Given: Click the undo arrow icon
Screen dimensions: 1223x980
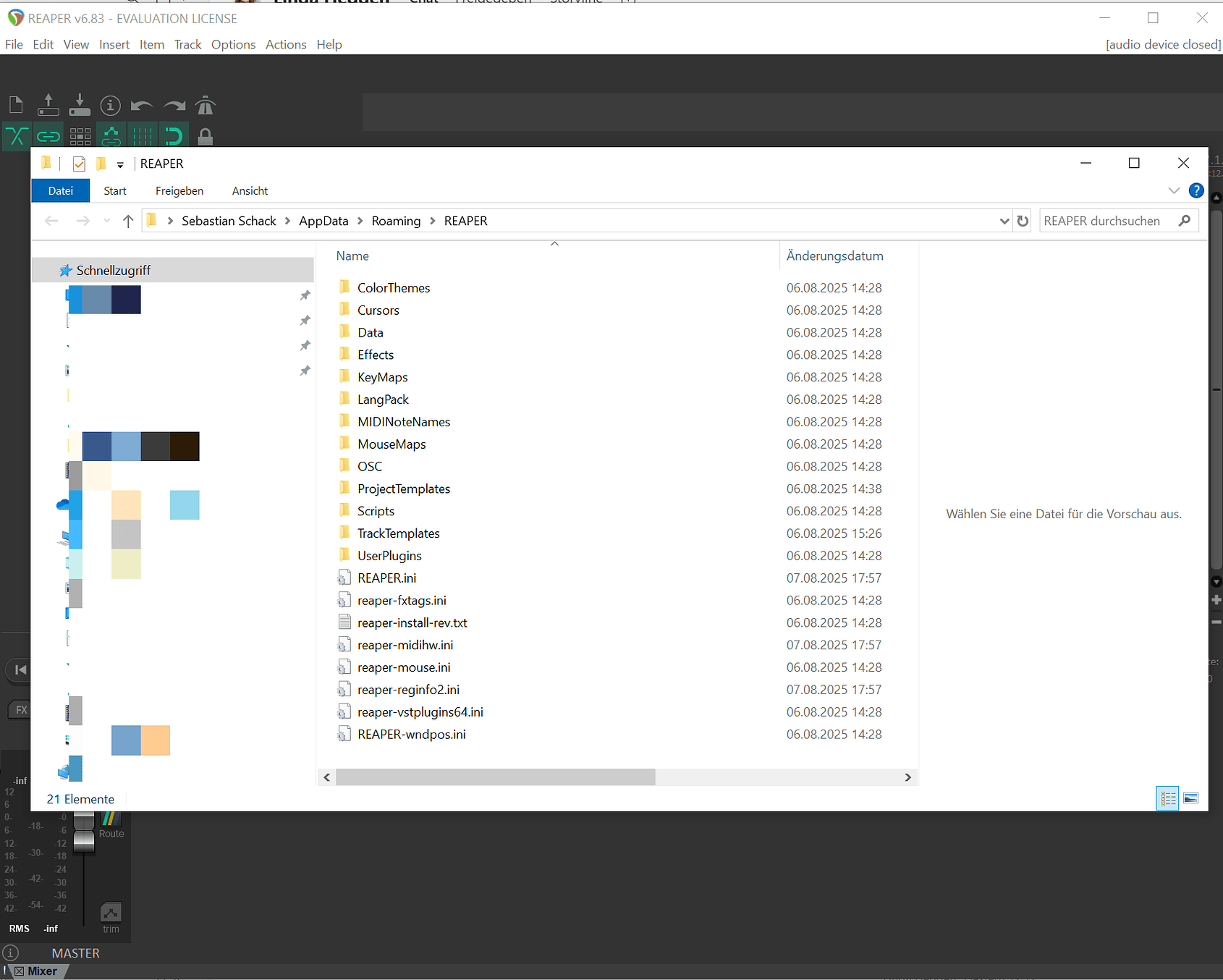Looking at the screenshot, I should tap(142, 106).
